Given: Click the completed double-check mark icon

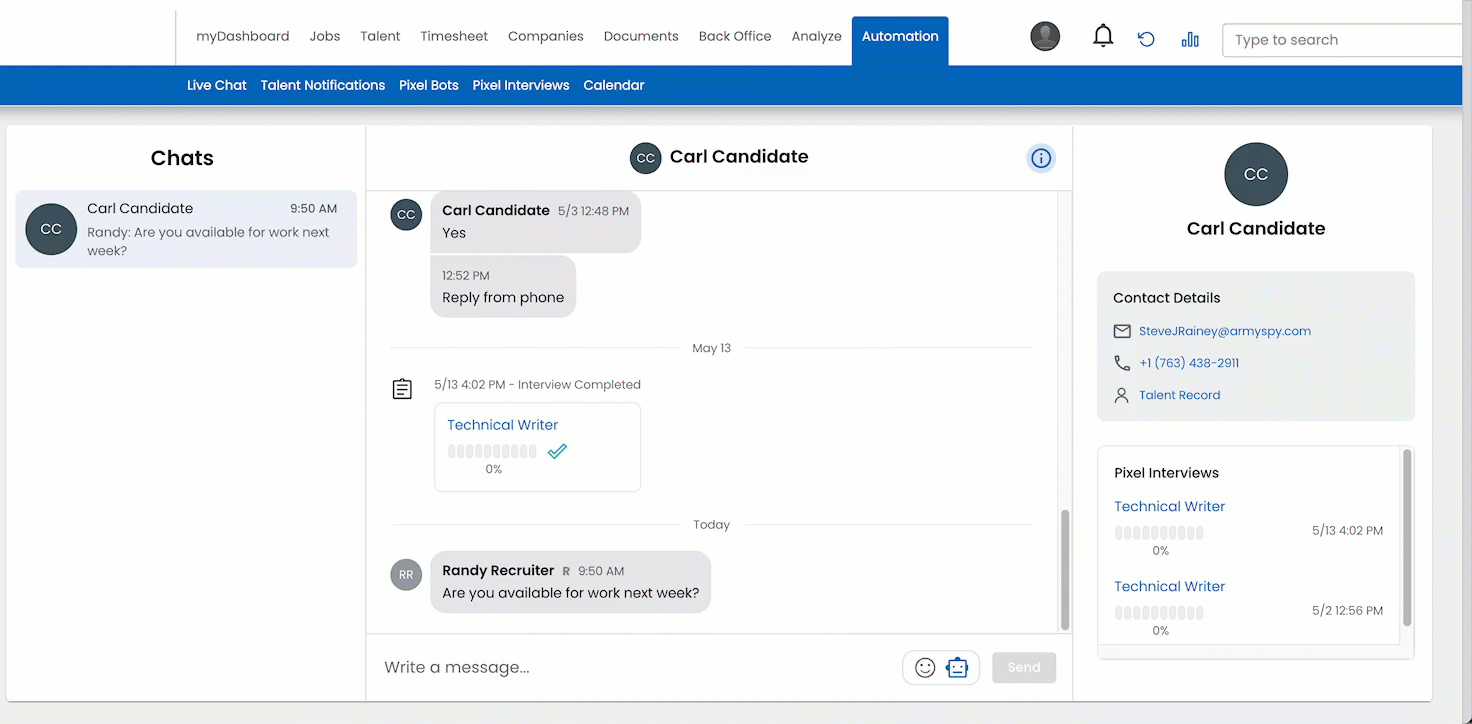Looking at the screenshot, I should (x=557, y=451).
